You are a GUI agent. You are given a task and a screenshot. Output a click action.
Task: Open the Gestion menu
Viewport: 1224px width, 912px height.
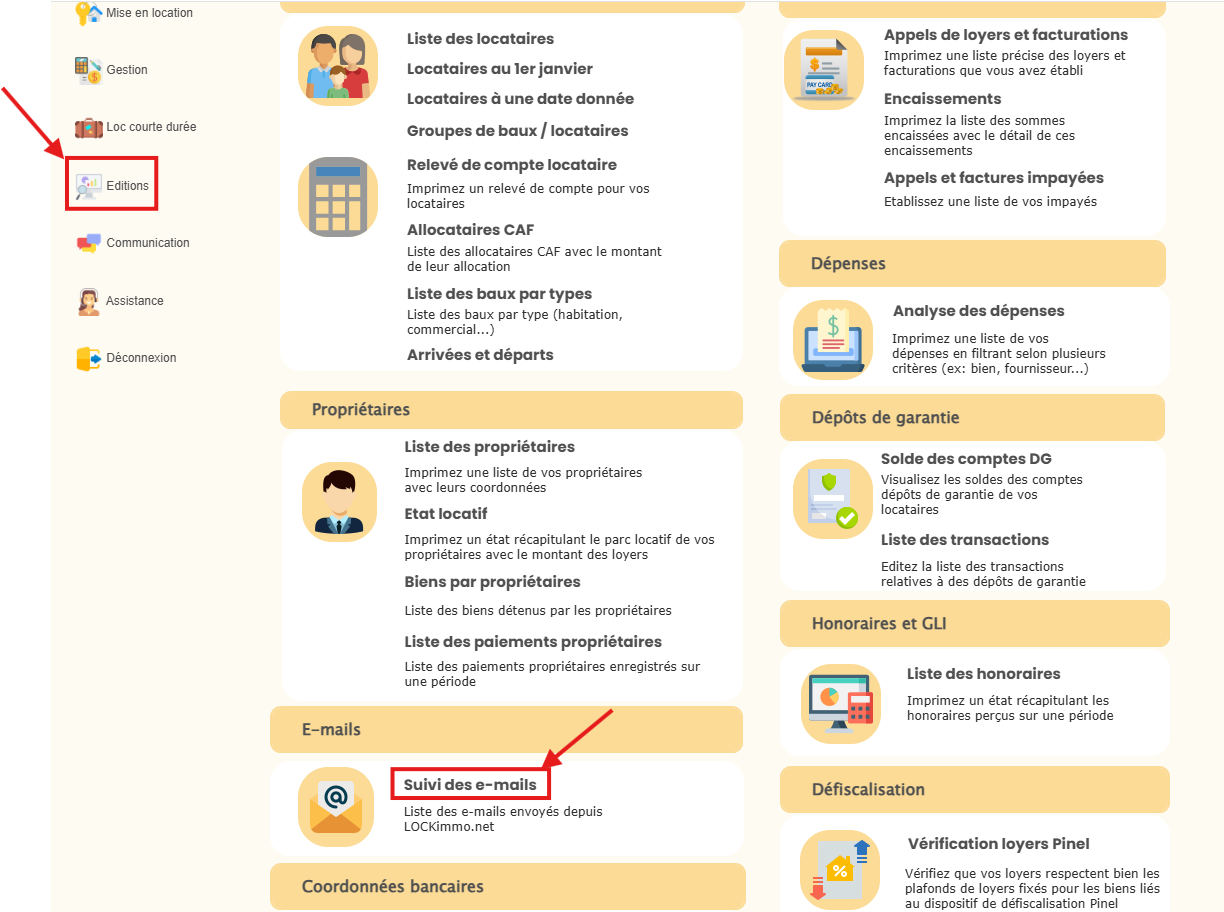[127, 70]
